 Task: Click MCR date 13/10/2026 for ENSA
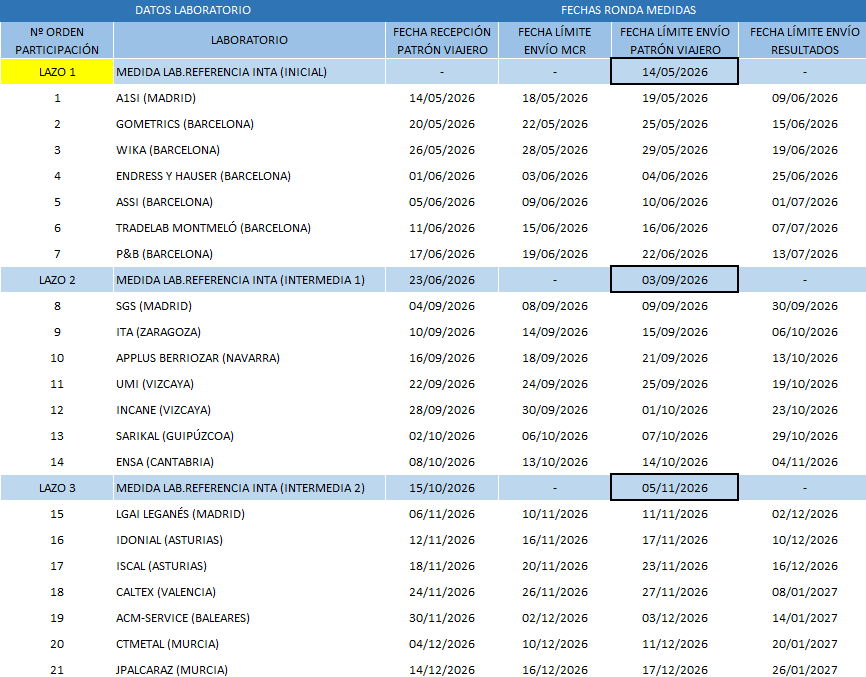[x=555, y=462]
